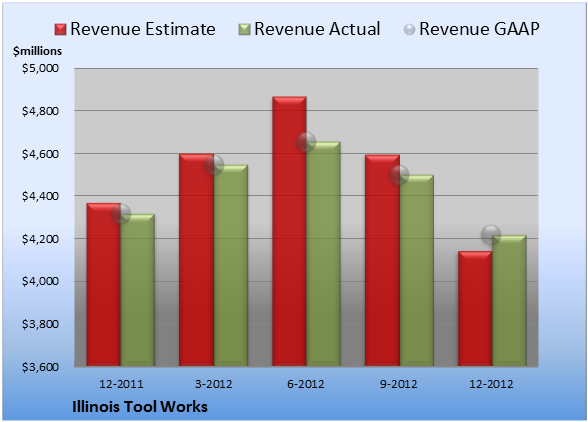Click the green Revenue Actual legend swatch
The width and height of the screenshot is (588, 422).
click(244, 30)
